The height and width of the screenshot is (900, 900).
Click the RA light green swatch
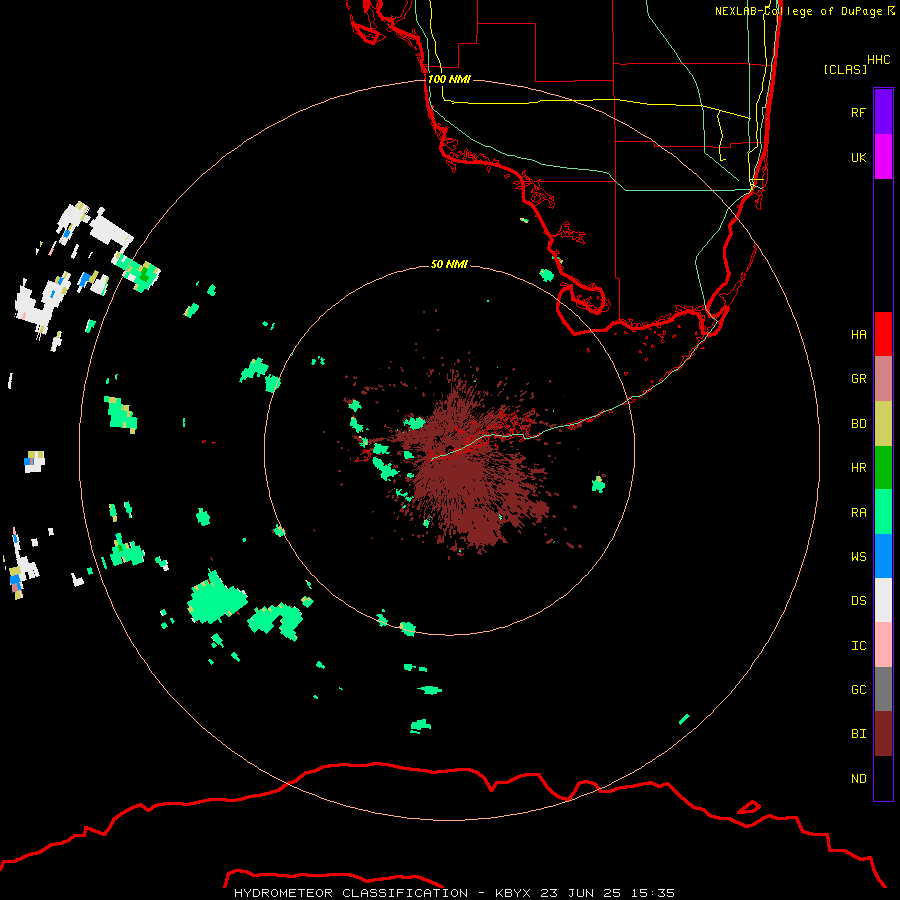pyautogui.click(x=883, y=512)
